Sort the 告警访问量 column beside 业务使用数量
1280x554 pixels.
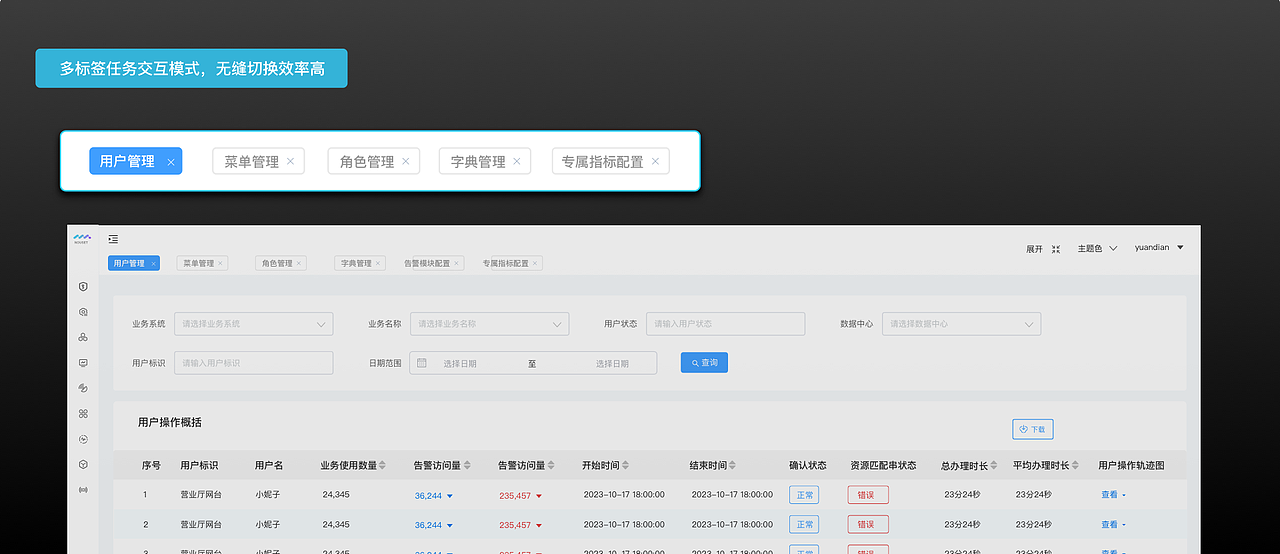pyautogui.click(x=466, y=465)
